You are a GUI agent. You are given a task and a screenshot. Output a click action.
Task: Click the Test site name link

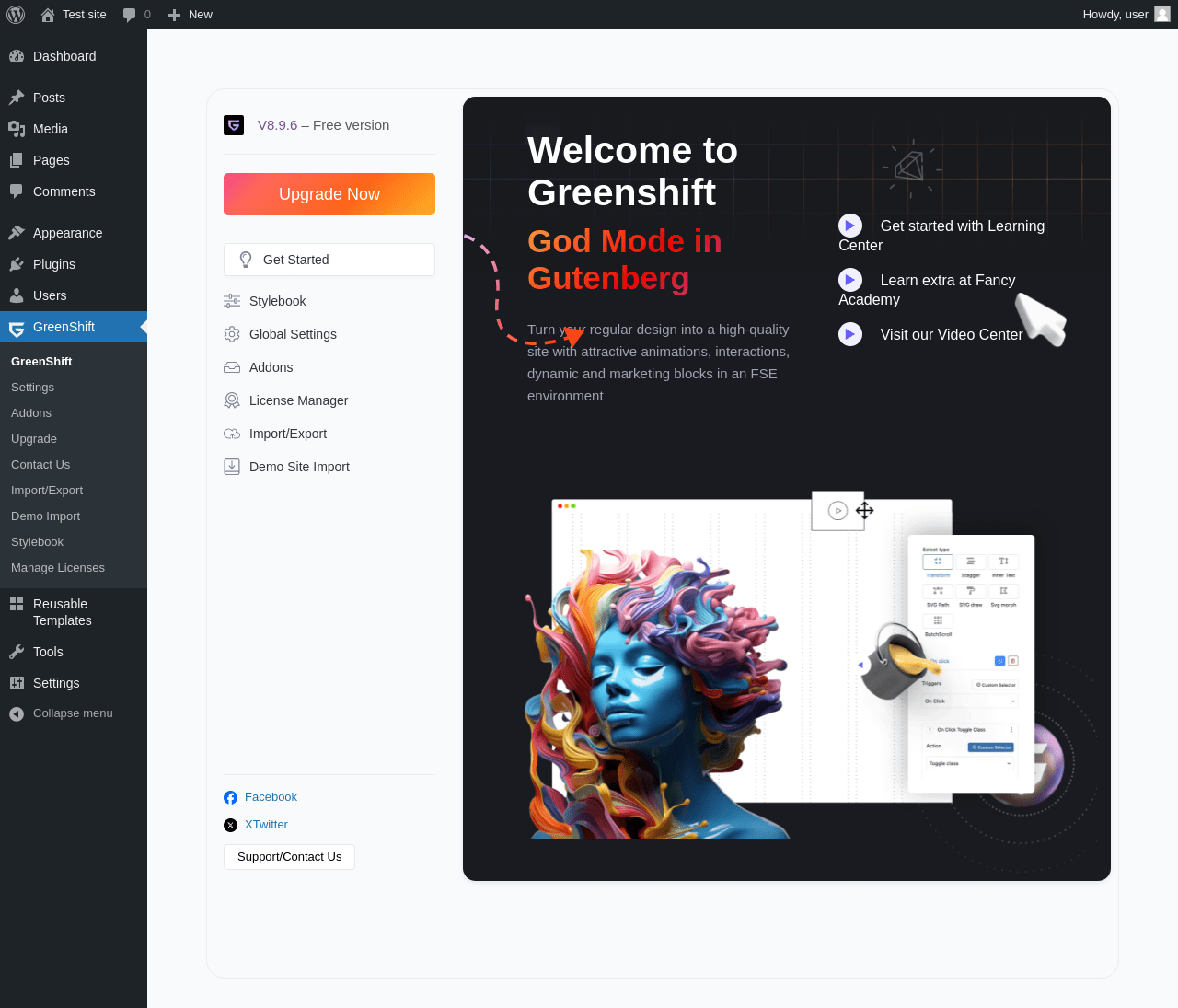(85, 15)
